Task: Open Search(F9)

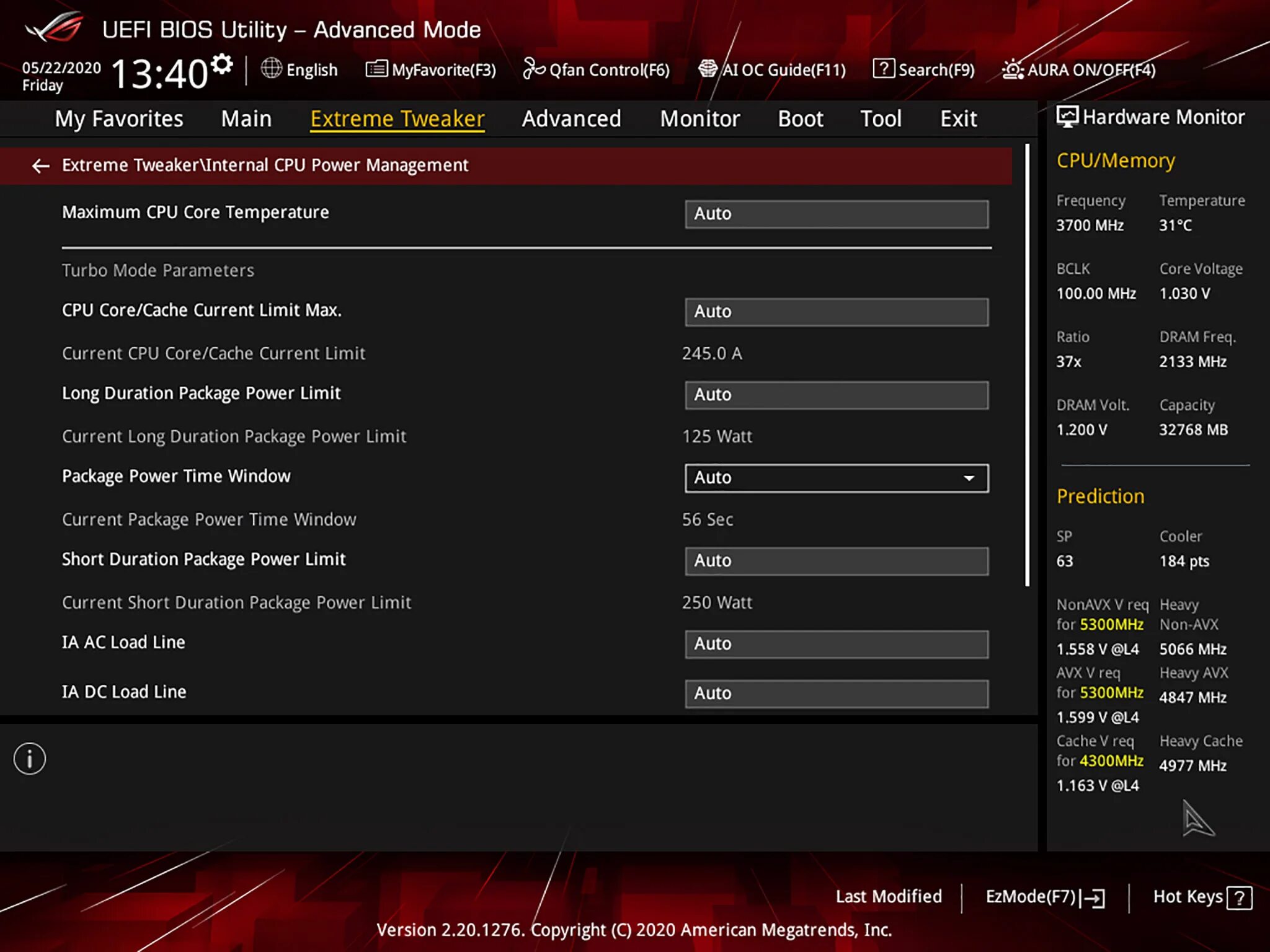Action: coord(924,69)
